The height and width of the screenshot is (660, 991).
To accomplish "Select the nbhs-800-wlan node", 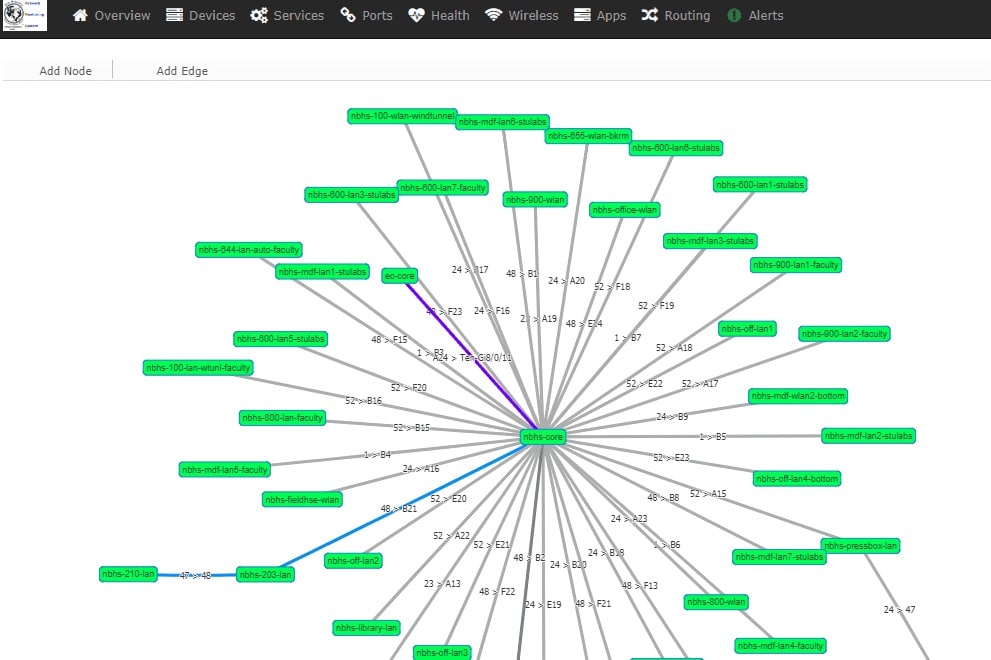I will point(716,602).
